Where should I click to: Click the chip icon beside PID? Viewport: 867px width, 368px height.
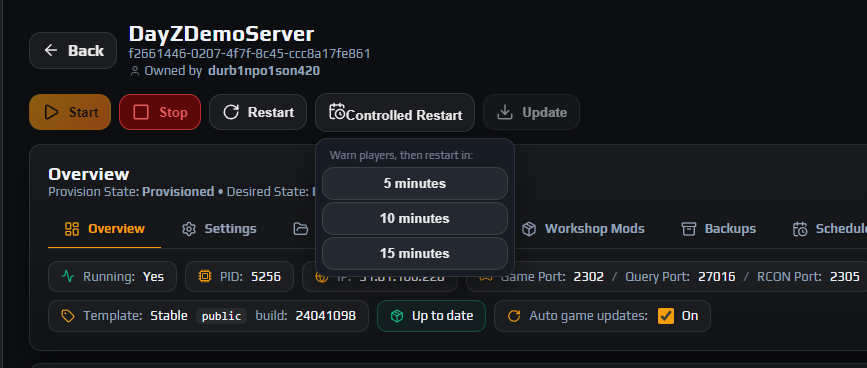(x=205, y=276)
